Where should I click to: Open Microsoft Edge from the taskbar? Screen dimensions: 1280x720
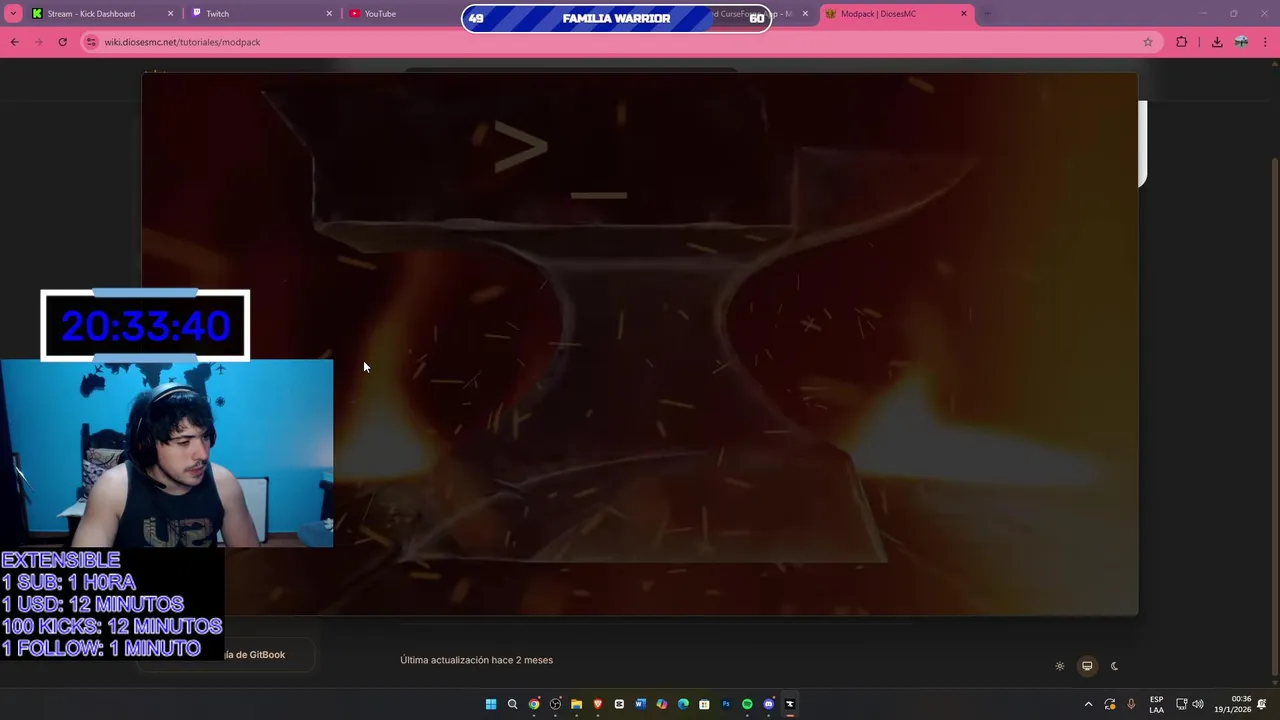pyautogui.click(x=683, y=704)
